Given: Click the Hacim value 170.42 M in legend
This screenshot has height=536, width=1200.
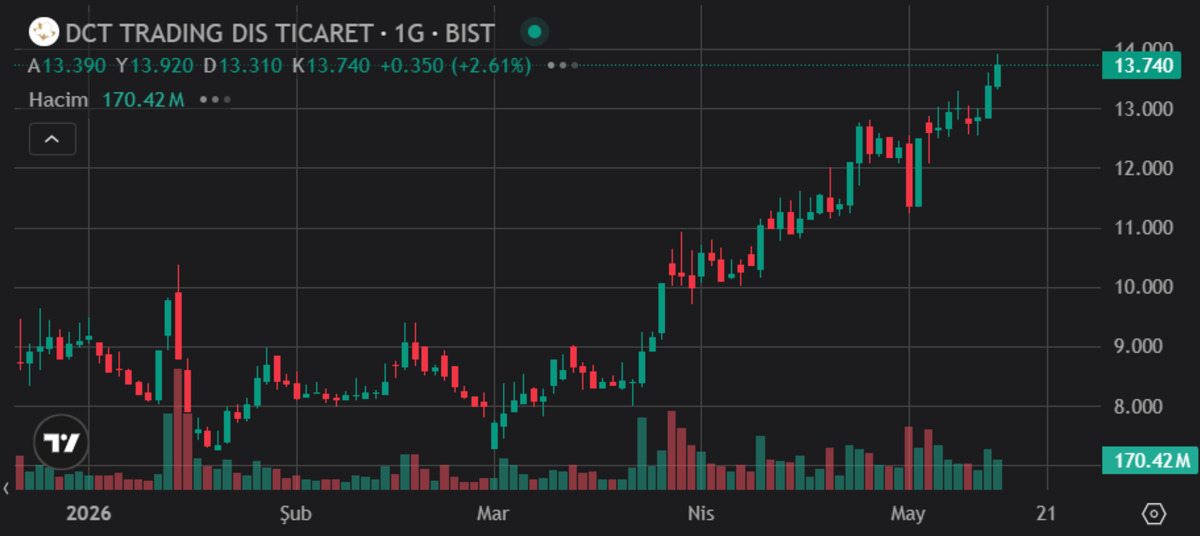Looking at the screenshot, I should pyautogui.click(x=143, y=100).
